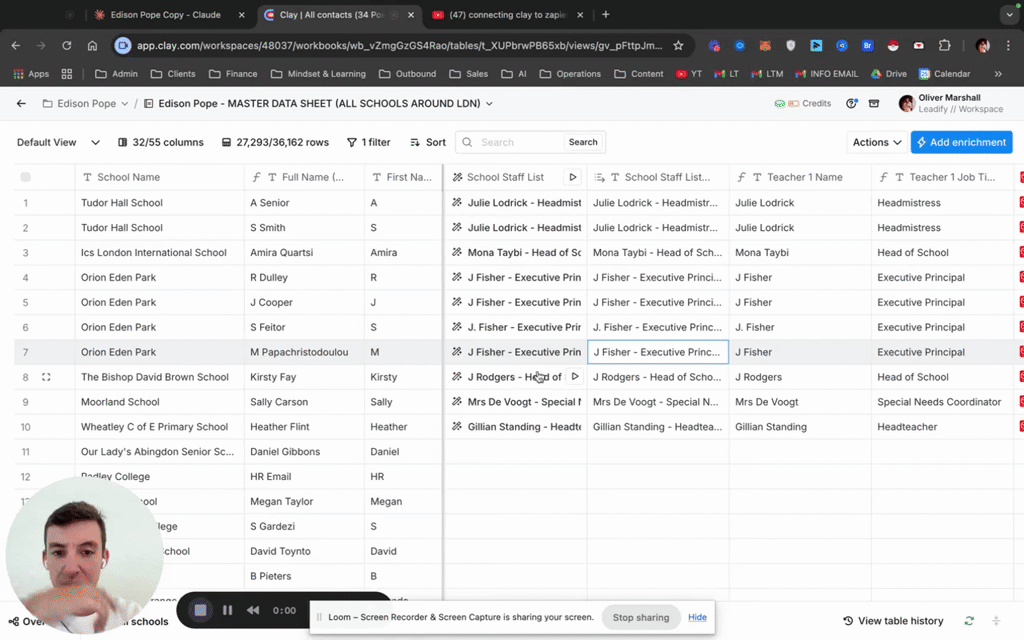Viewport: 1024px width, 640px height.
Task: Click the help icon next to Credits
Action: click(851, 104)
